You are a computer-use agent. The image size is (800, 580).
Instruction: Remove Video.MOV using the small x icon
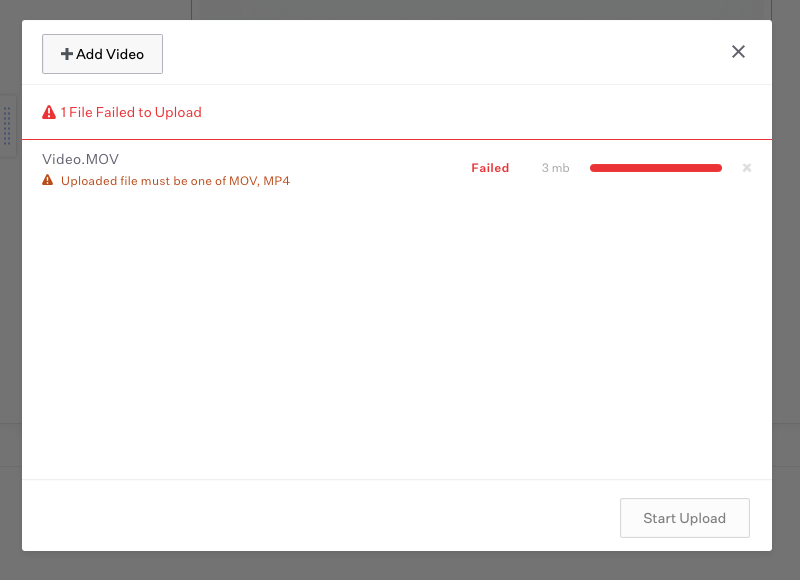coord(747,168)
